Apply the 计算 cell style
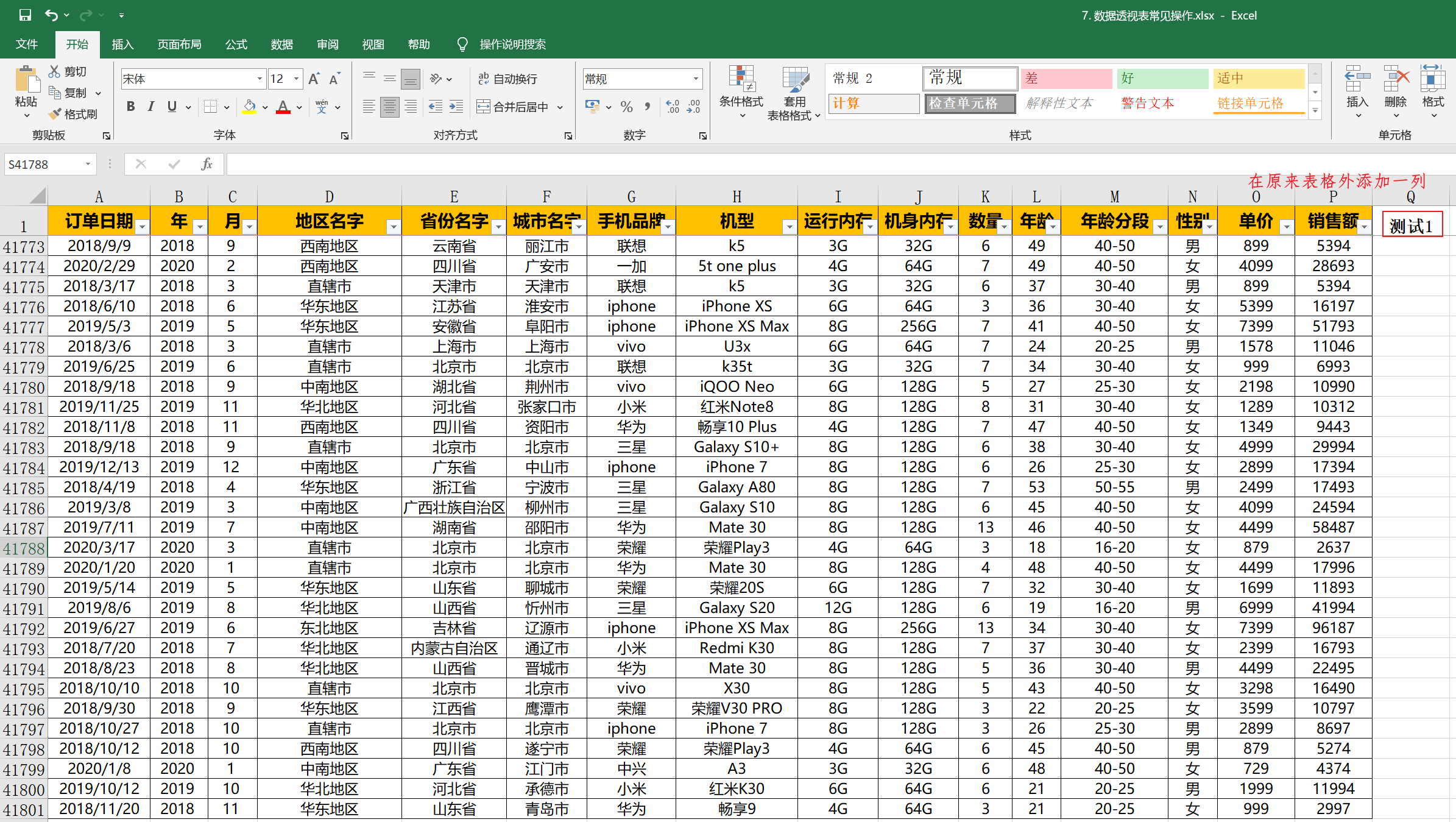The height and width of the screenshot is (822, 1456). tap(874, 103)
